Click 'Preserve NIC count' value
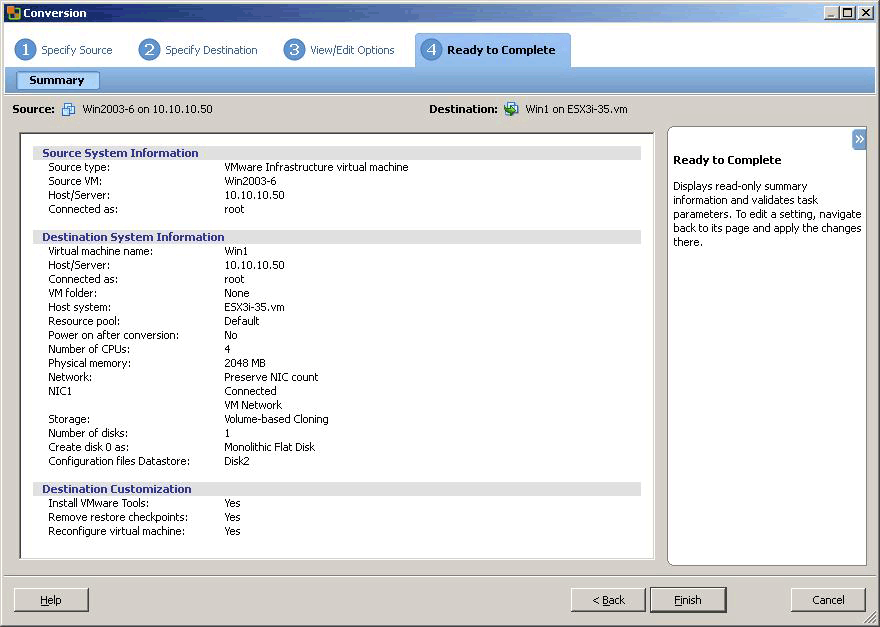880x627 pixels. [271, 377]
